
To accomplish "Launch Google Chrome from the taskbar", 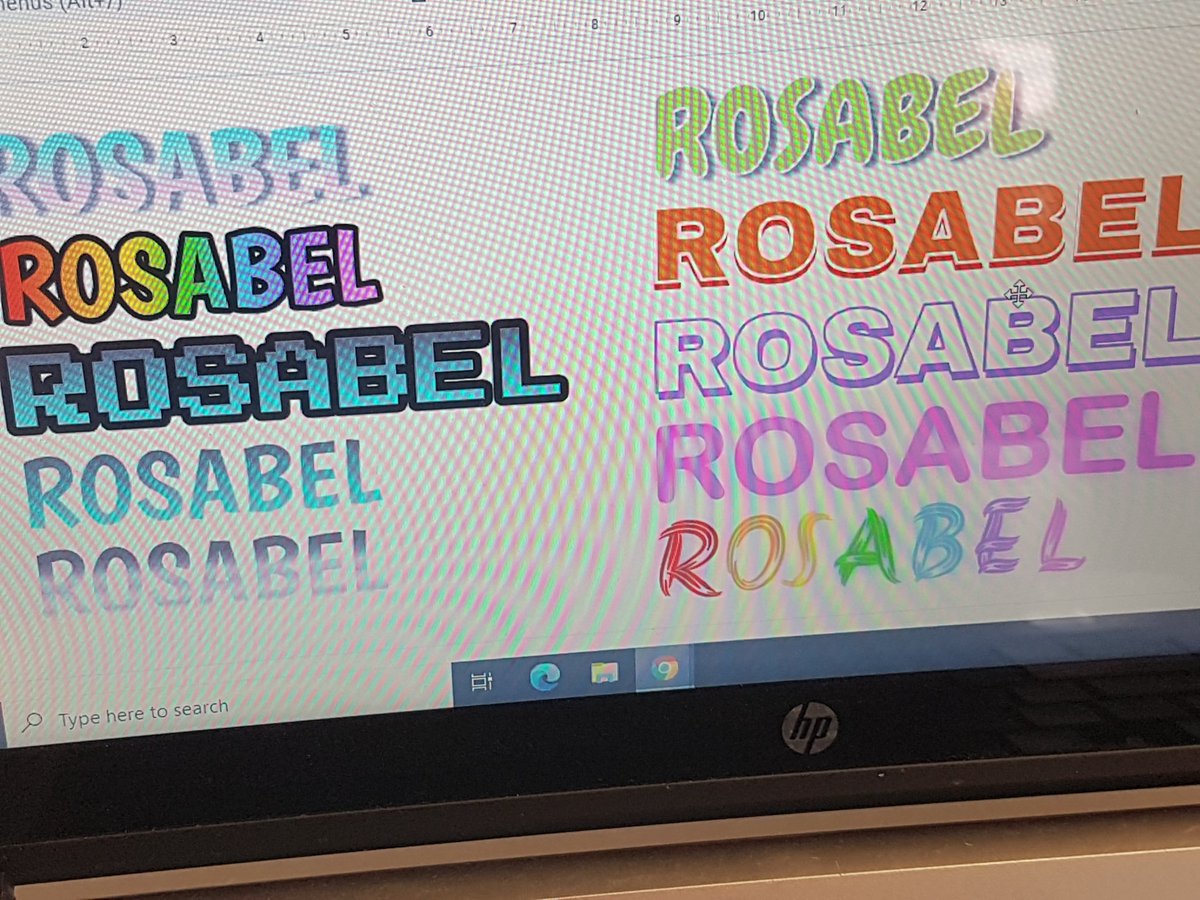I will pyautogui.click(x=666, y=669).
